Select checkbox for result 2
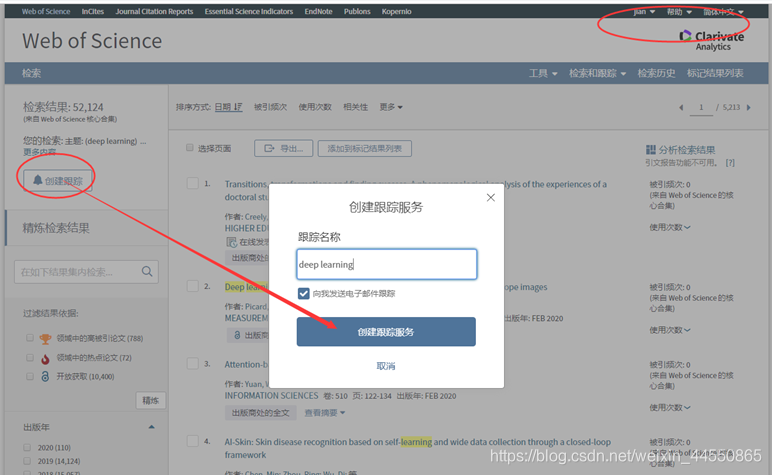Image resolution: width=772 pixels, height=475 pixels. [x=193, y=286]
